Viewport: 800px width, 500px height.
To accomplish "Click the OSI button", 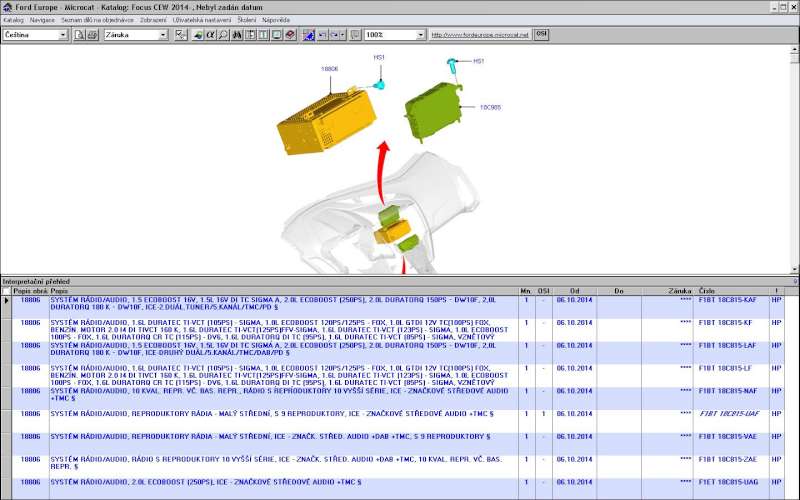I will click(541, 34).
